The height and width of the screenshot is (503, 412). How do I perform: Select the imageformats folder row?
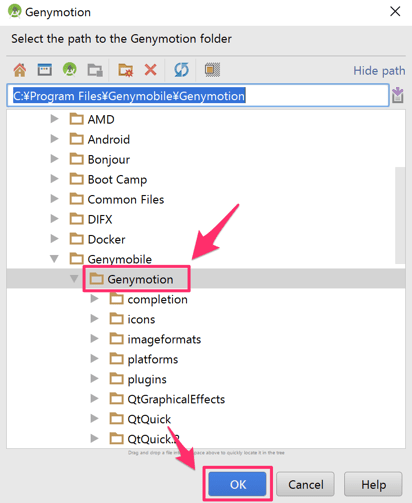click(206, 339)
